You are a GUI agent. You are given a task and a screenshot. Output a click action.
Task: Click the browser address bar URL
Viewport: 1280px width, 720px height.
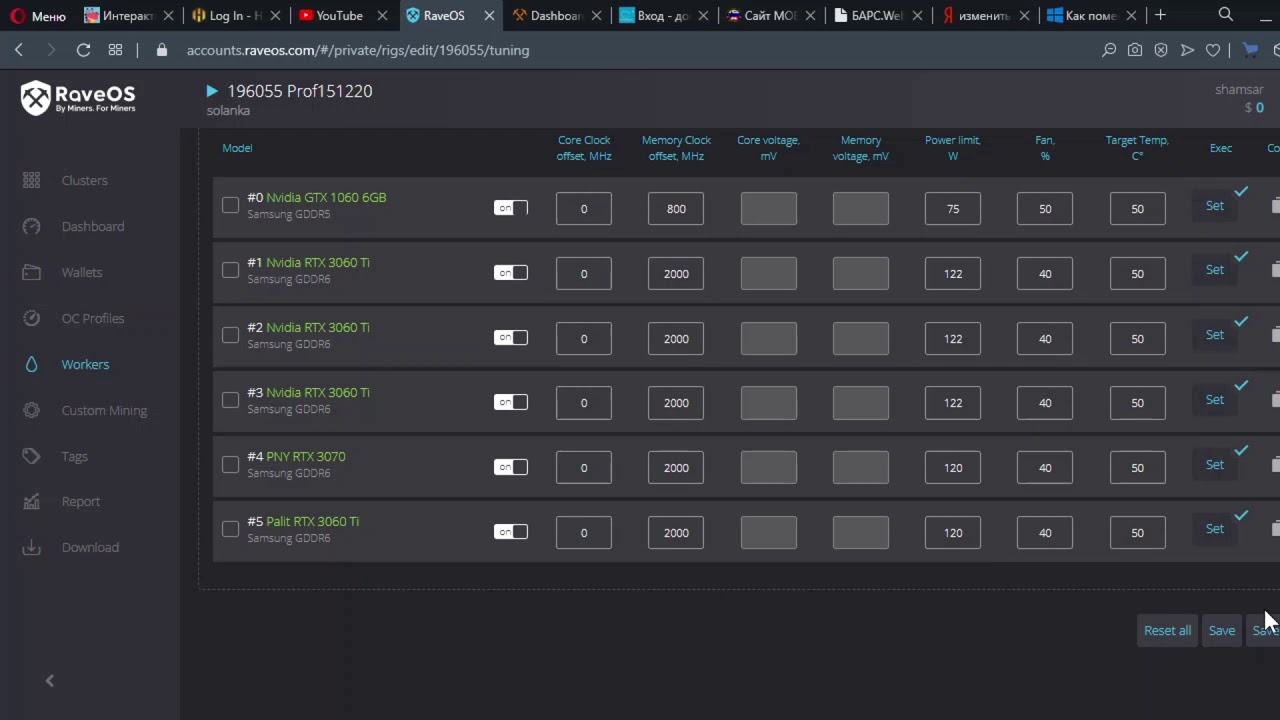point(358,50)
